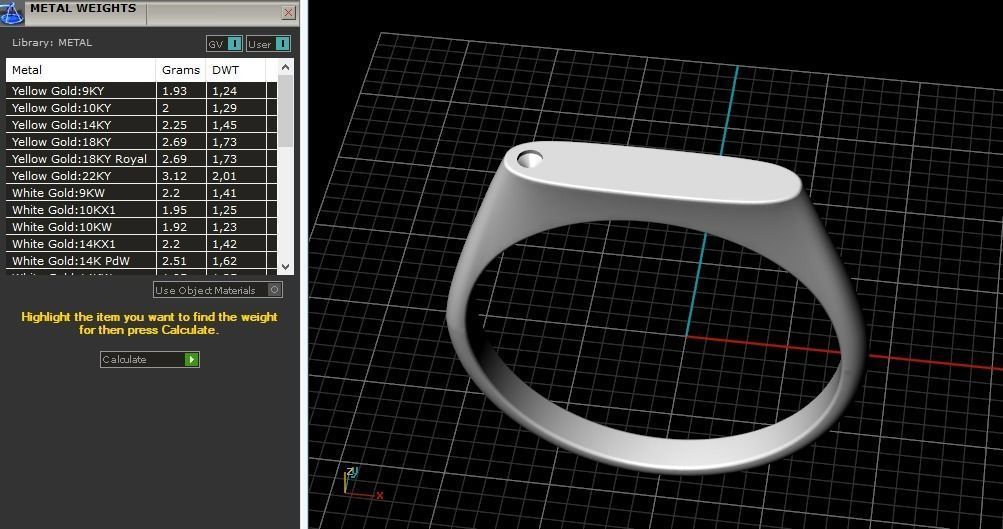This screenshot has width=1003, height=529.
Task: Enable the Use Object Materials option
Action: (217, 290)
